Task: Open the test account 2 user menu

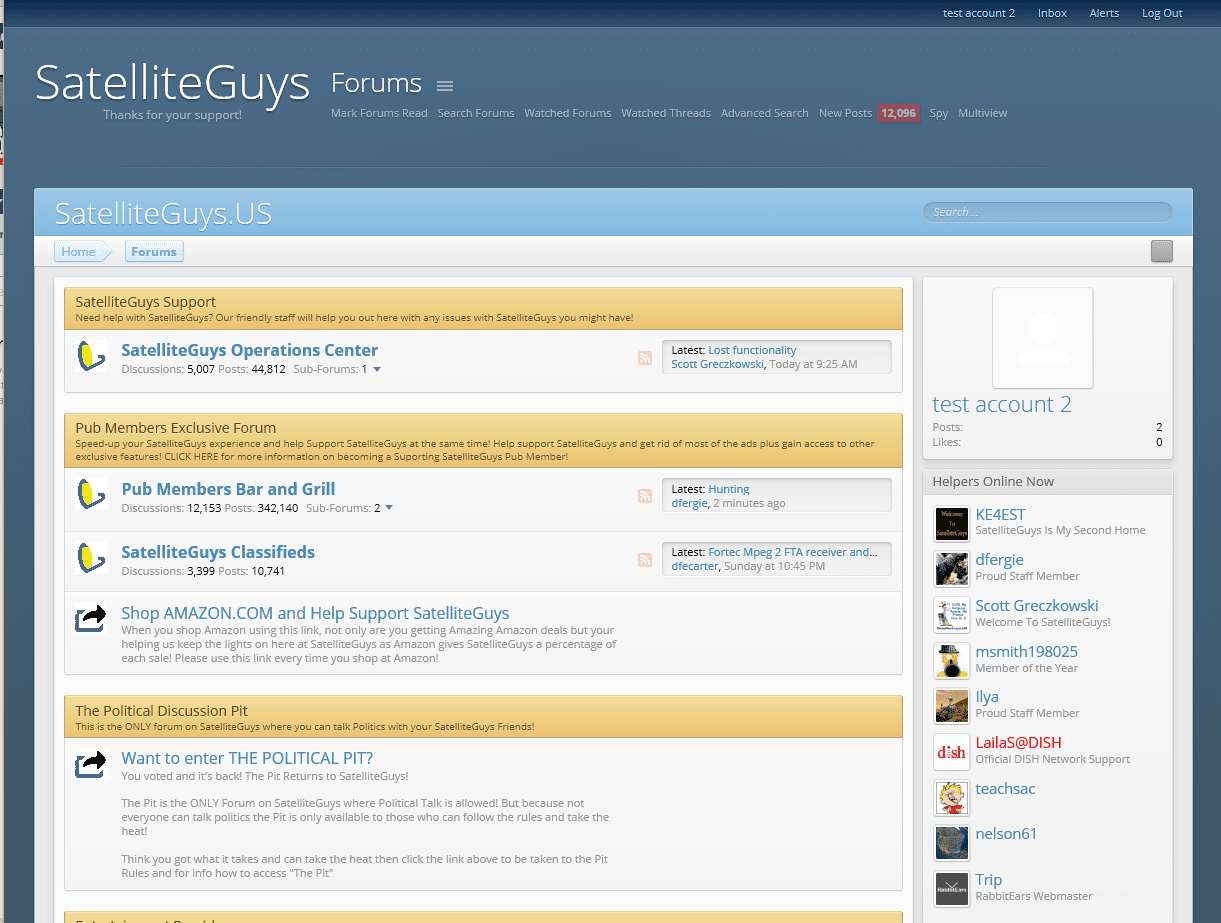Action: click(x=978, y=13)
